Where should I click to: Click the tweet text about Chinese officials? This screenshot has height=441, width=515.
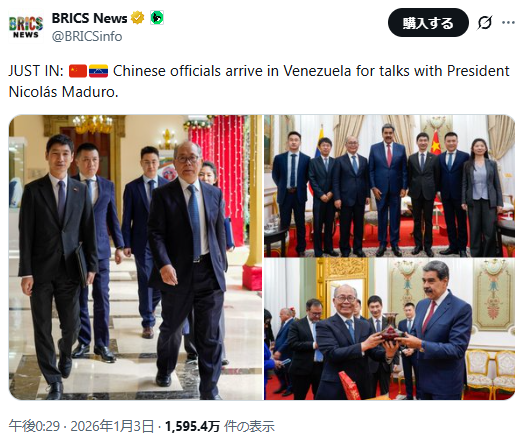(x=259, y=81)
